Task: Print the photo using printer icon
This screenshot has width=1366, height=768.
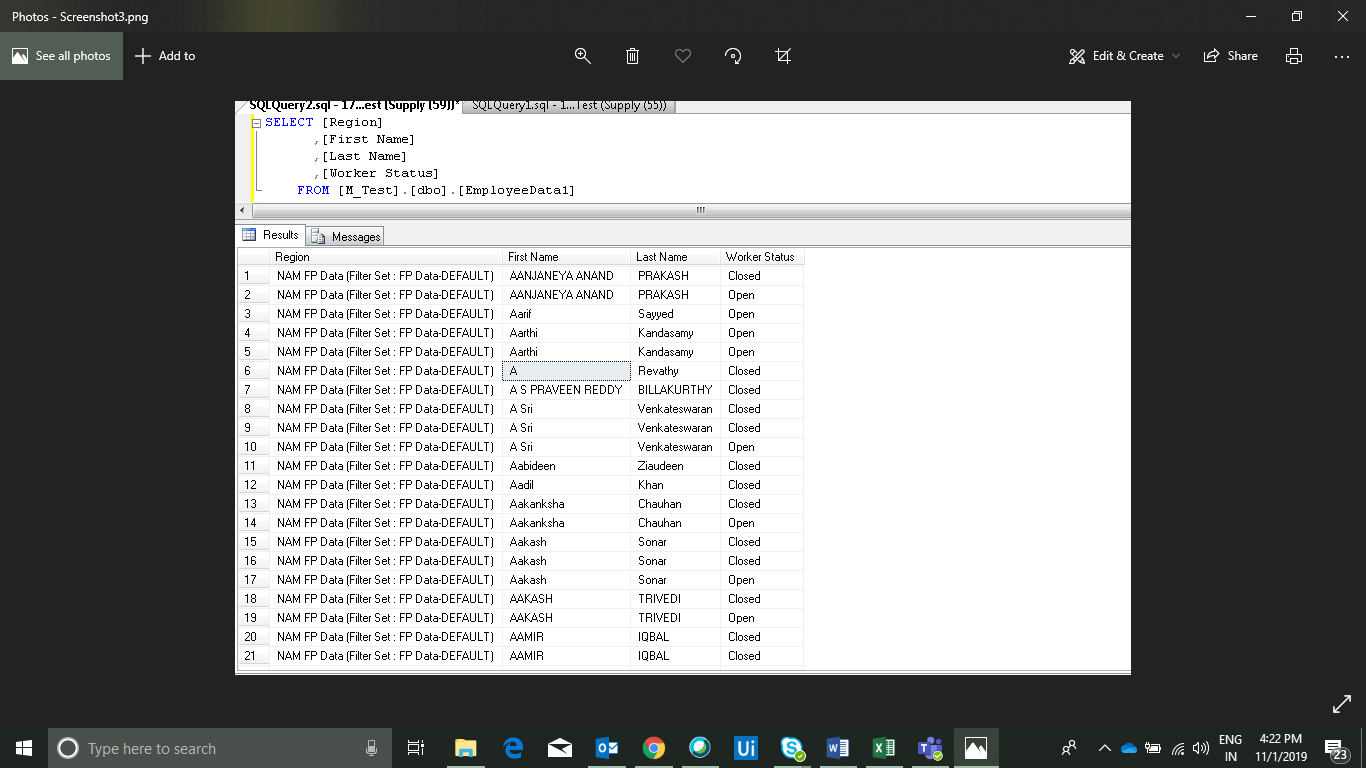Action: pos(1294,56)
